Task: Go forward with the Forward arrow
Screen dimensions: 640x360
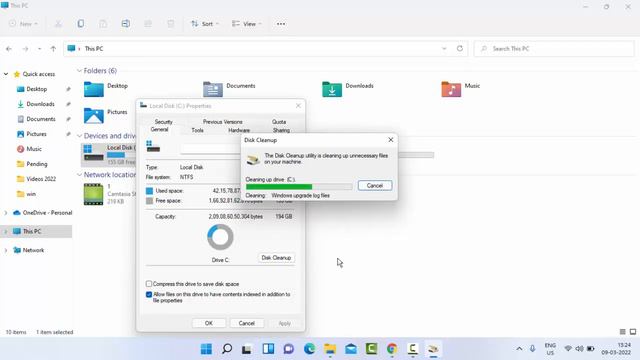Action: 25,49
